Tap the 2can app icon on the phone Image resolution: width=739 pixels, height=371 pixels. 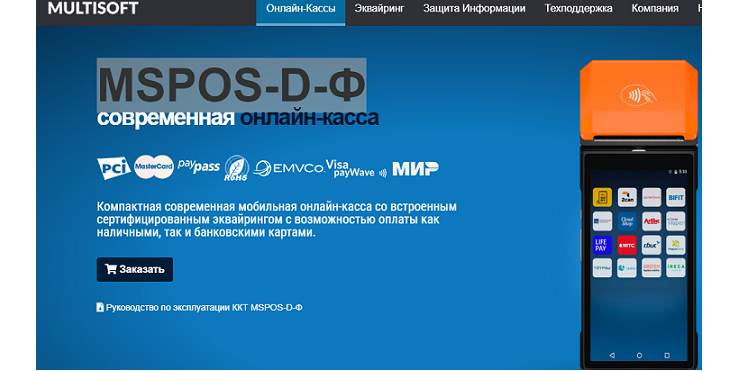tap(627, 198)
